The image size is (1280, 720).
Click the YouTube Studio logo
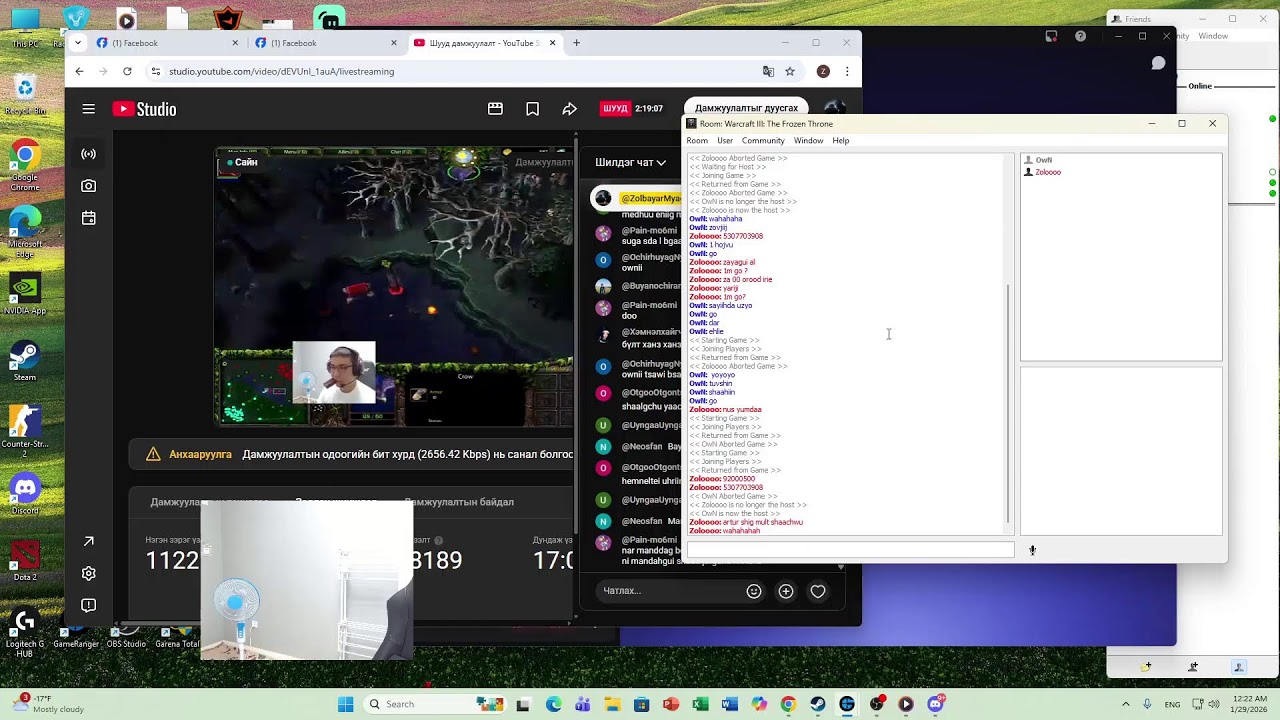(x=145, y=110)
